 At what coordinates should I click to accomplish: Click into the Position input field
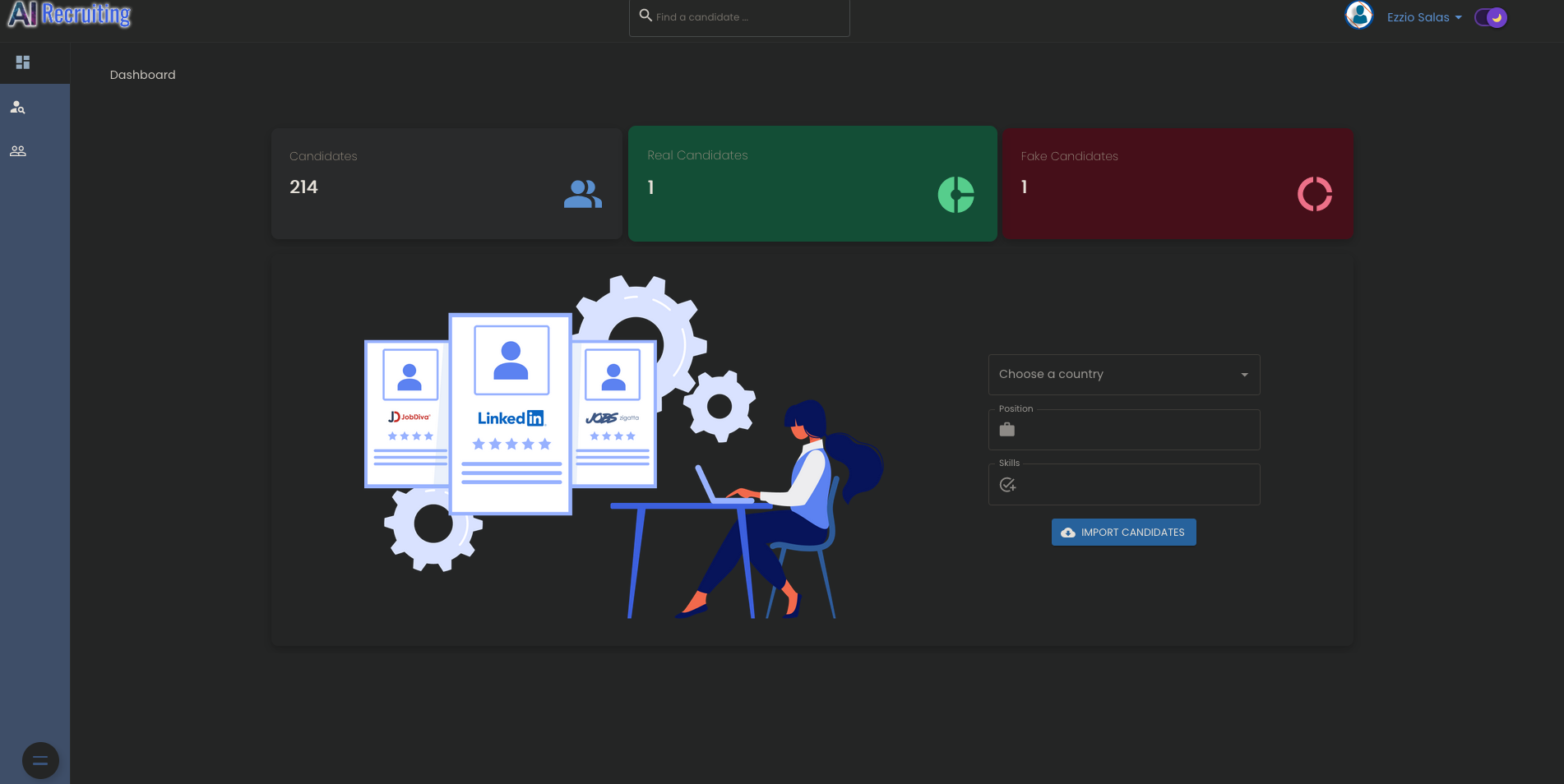tap(1124, 430)
